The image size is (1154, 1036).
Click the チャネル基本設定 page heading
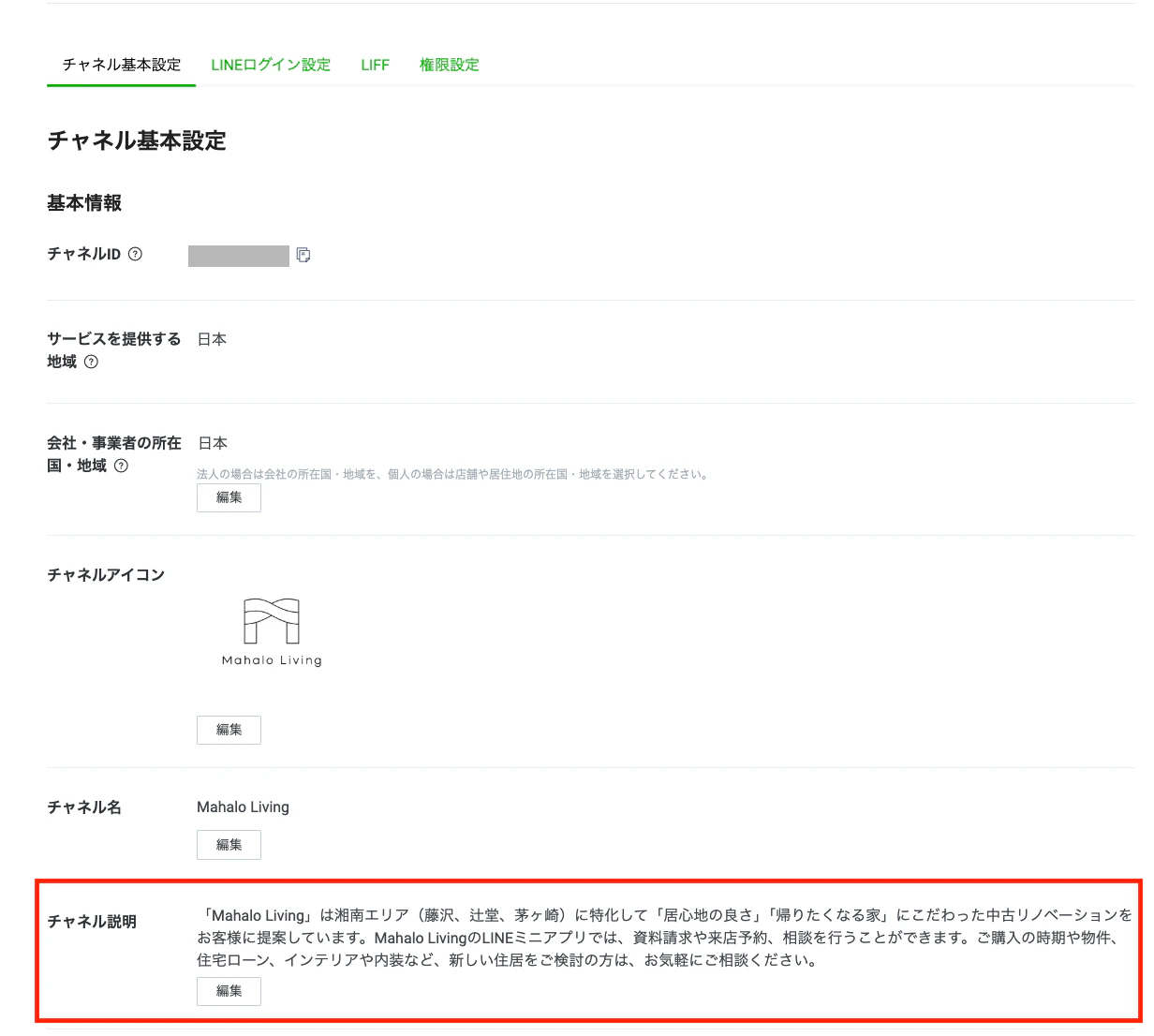click(137, 141)
